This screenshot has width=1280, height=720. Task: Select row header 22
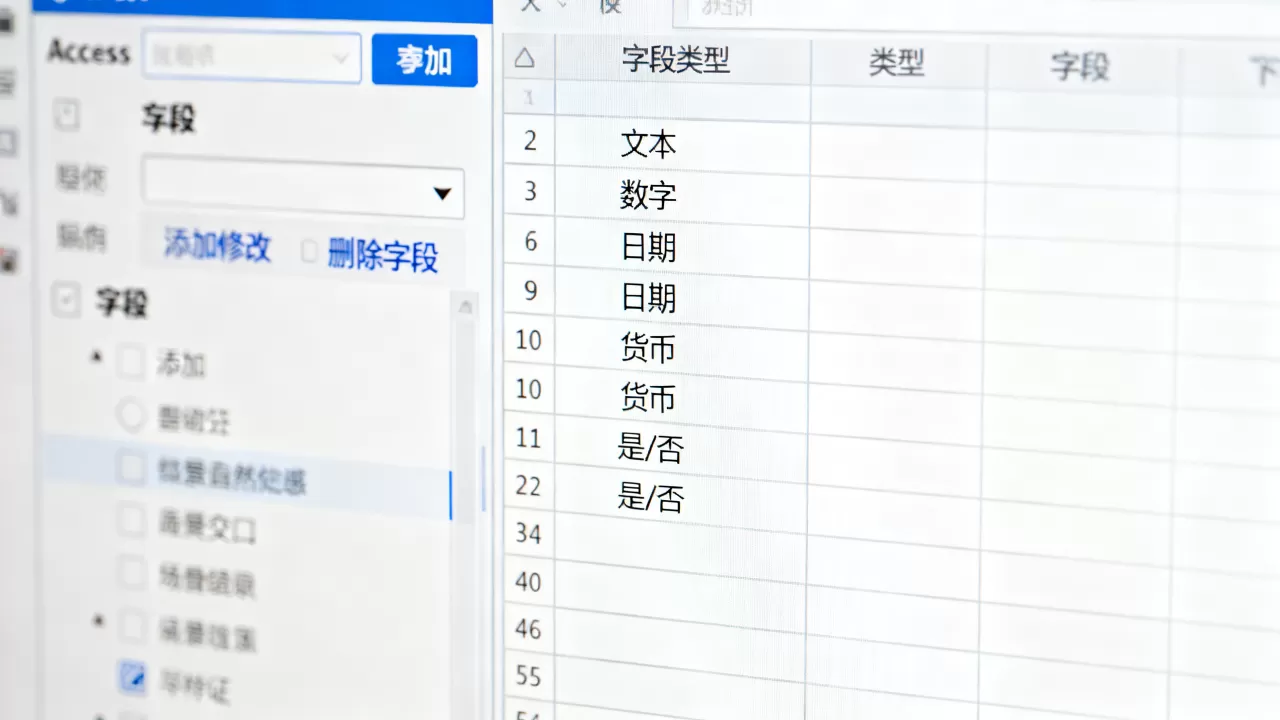pyautogui.click(x=529, y=486)
